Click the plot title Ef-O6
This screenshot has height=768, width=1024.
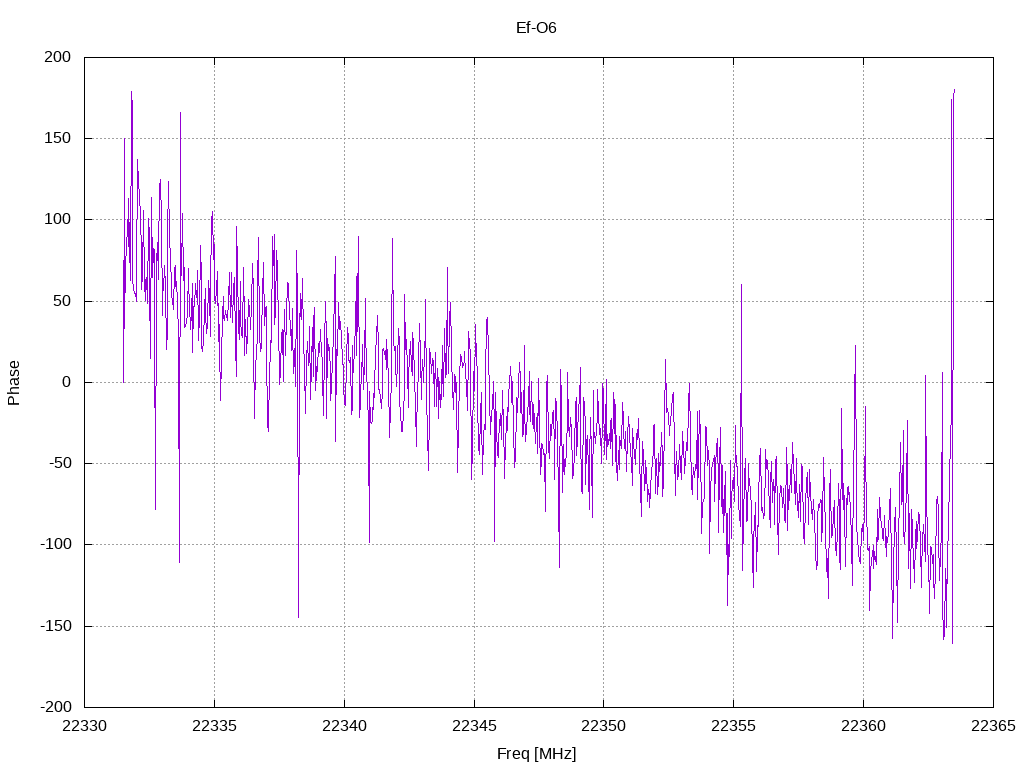[x=536, y=27]
